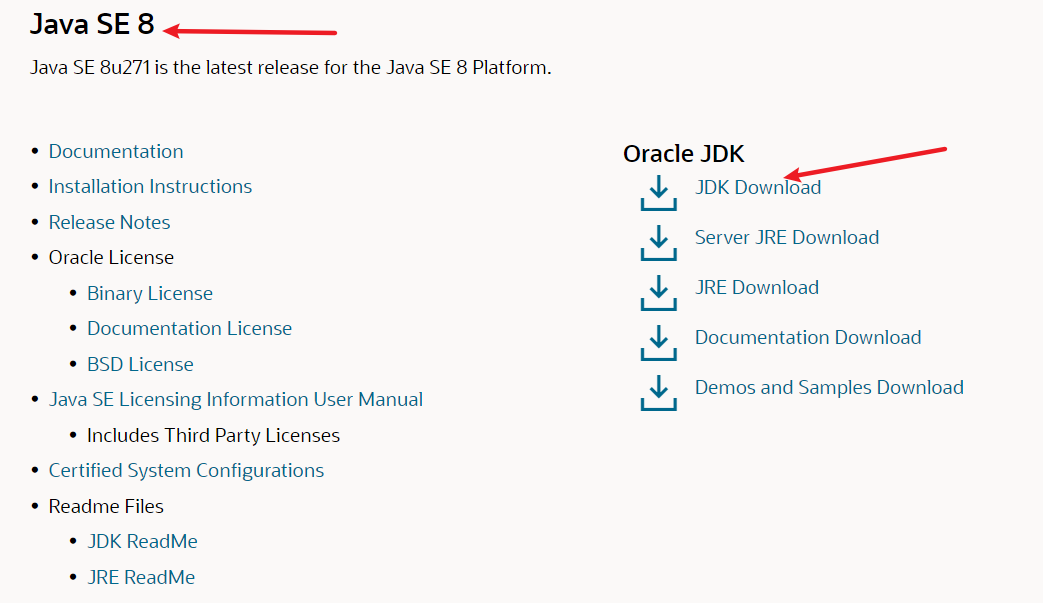Open the Server JRE Download link

pyautogui.click(x=787, y=237)
